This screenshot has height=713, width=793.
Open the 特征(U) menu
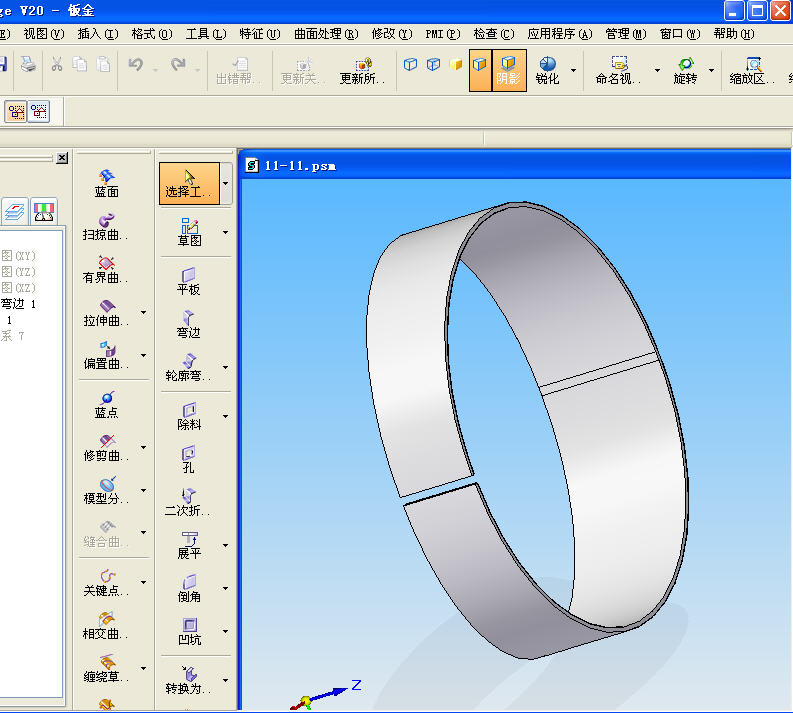coord(260,34)
